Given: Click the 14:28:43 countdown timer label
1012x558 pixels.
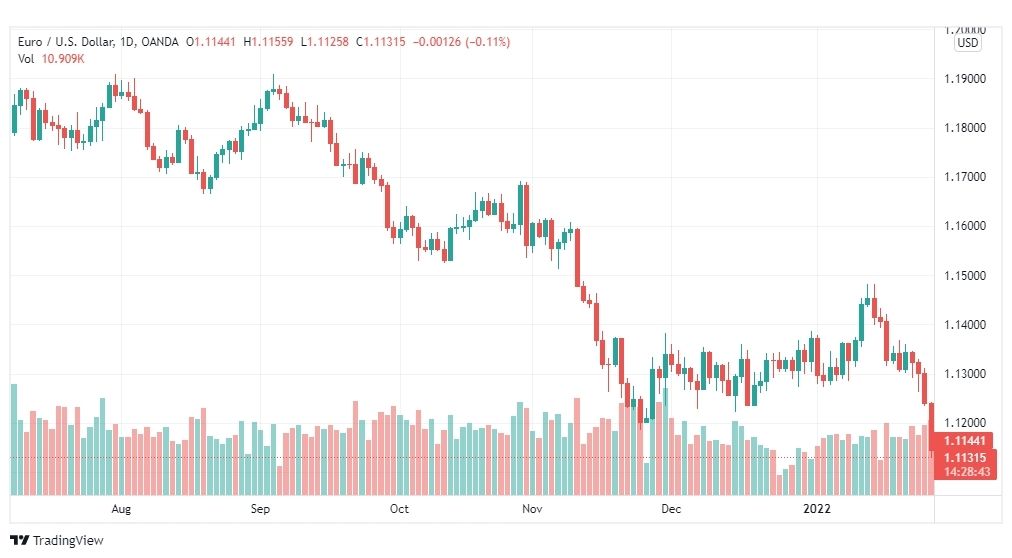Looking at the screenshot, I should (966, 472).
